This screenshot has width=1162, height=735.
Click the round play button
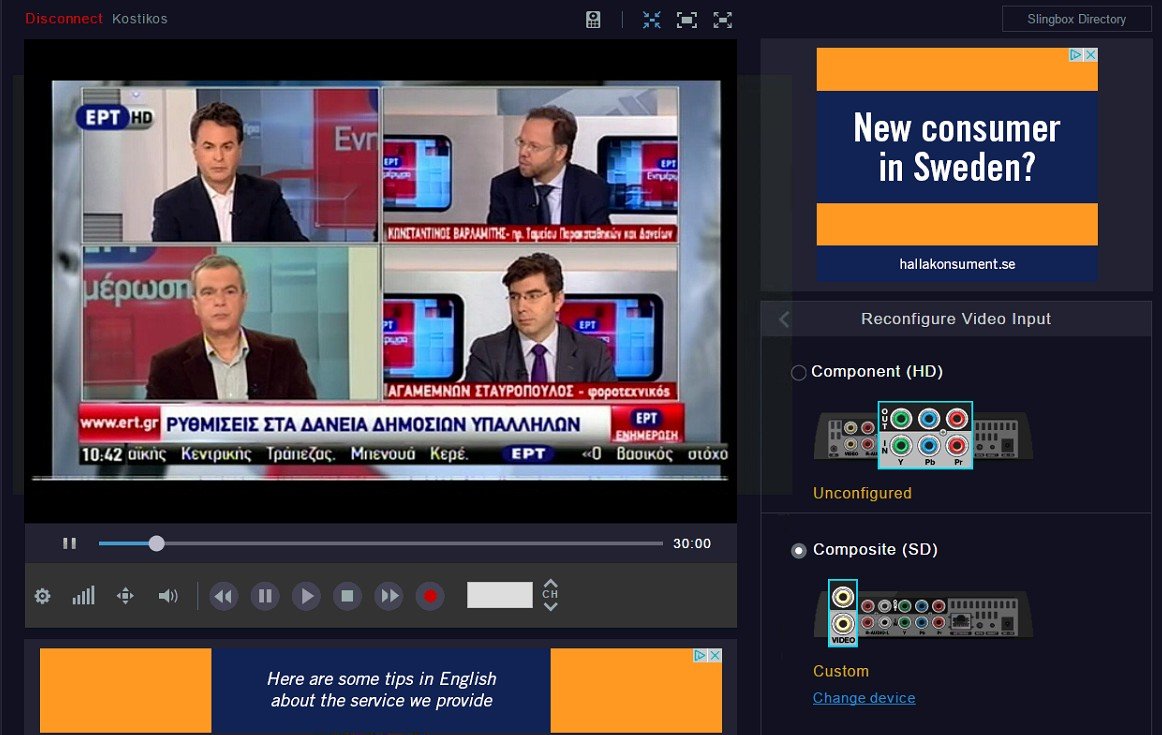(x=306, y=596)
